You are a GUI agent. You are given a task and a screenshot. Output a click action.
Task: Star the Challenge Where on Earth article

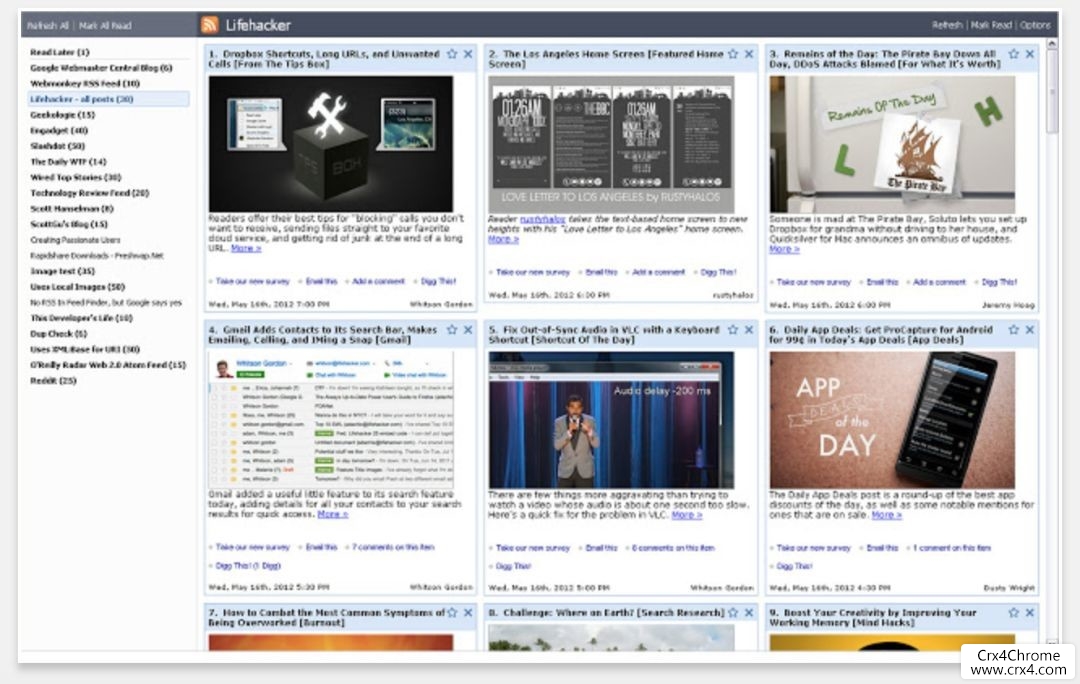(733, 612)
